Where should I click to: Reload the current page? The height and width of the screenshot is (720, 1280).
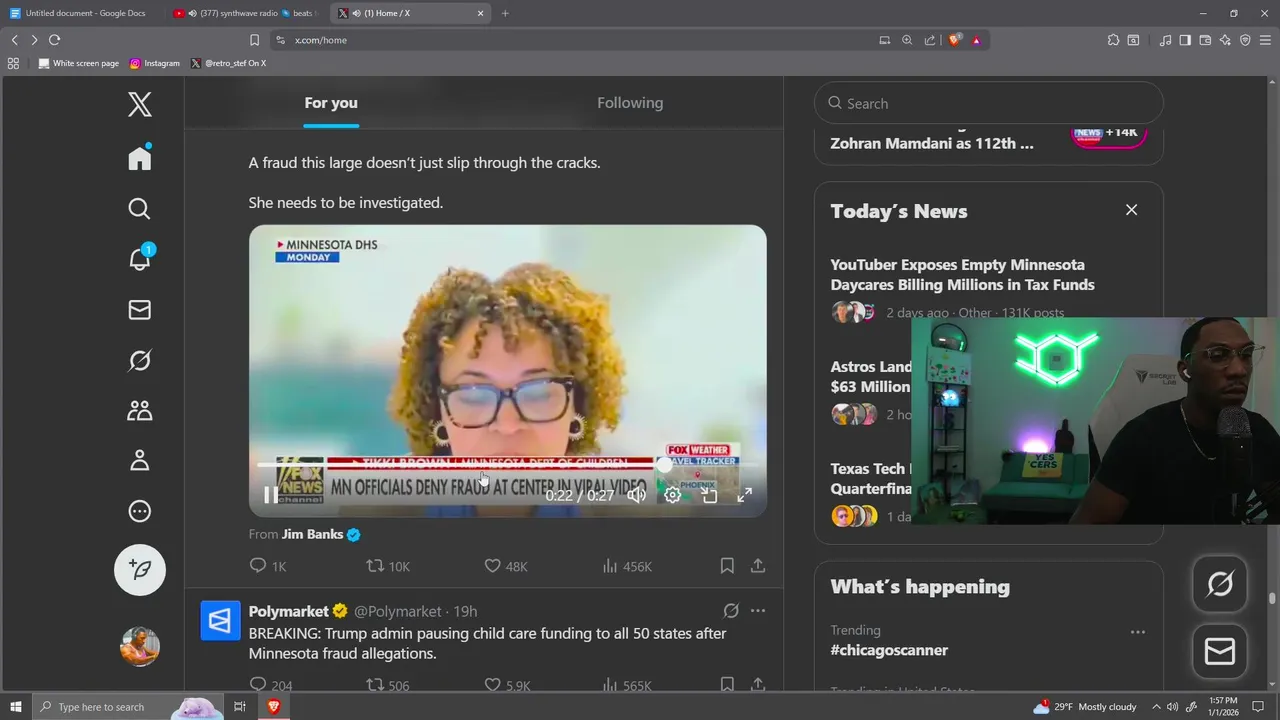click(x=54, y=40)
